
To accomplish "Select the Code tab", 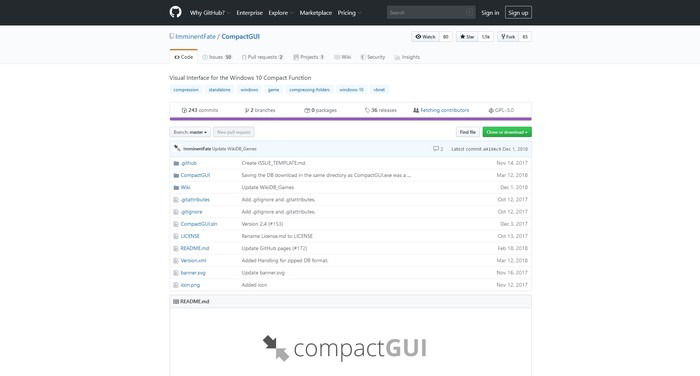I will coord(183,57).
